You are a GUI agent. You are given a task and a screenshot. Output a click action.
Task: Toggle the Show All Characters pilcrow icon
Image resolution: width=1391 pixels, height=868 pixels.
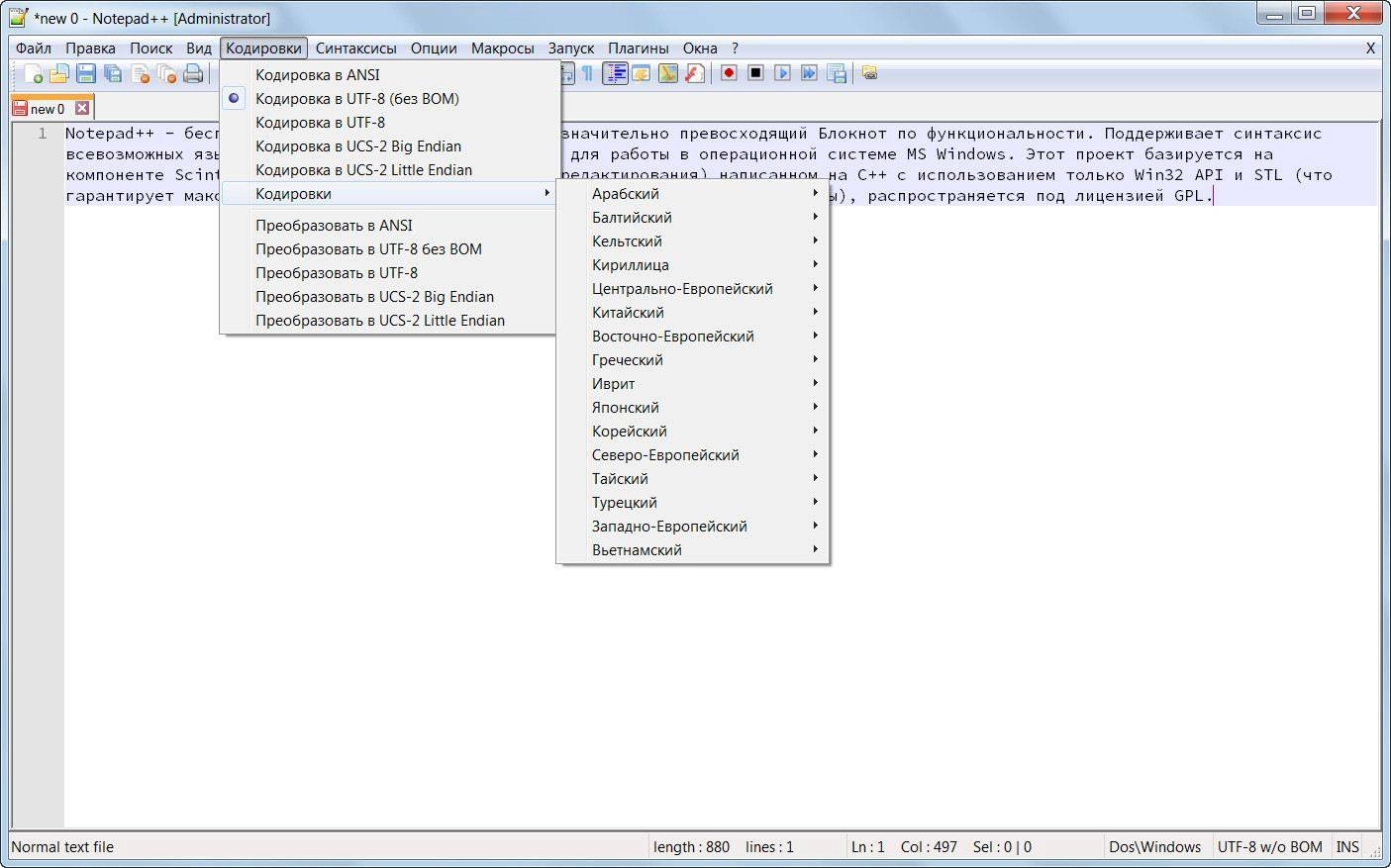click(587, 73)
